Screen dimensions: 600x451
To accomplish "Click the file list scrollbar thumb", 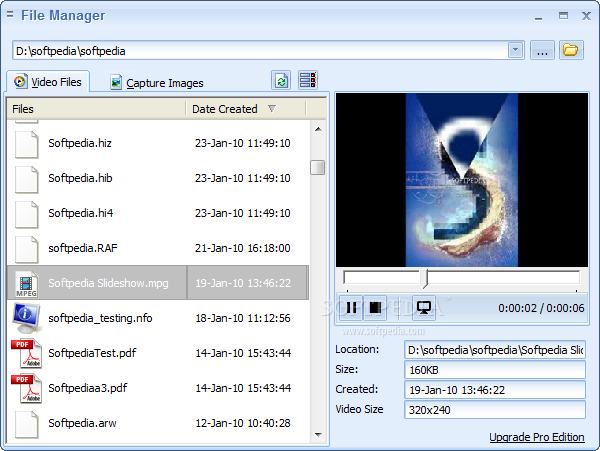I will click(x=318, y=167).
